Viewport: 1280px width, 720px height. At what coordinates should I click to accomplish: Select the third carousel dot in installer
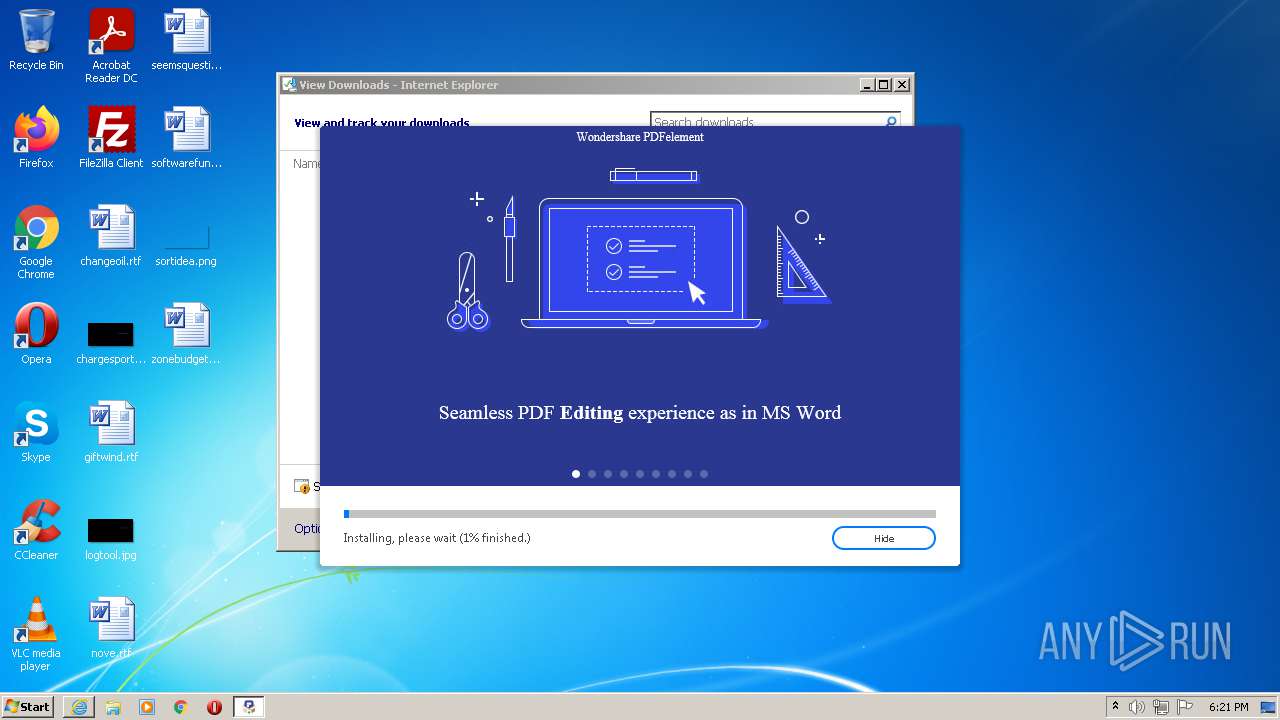[x=608, y=474]
